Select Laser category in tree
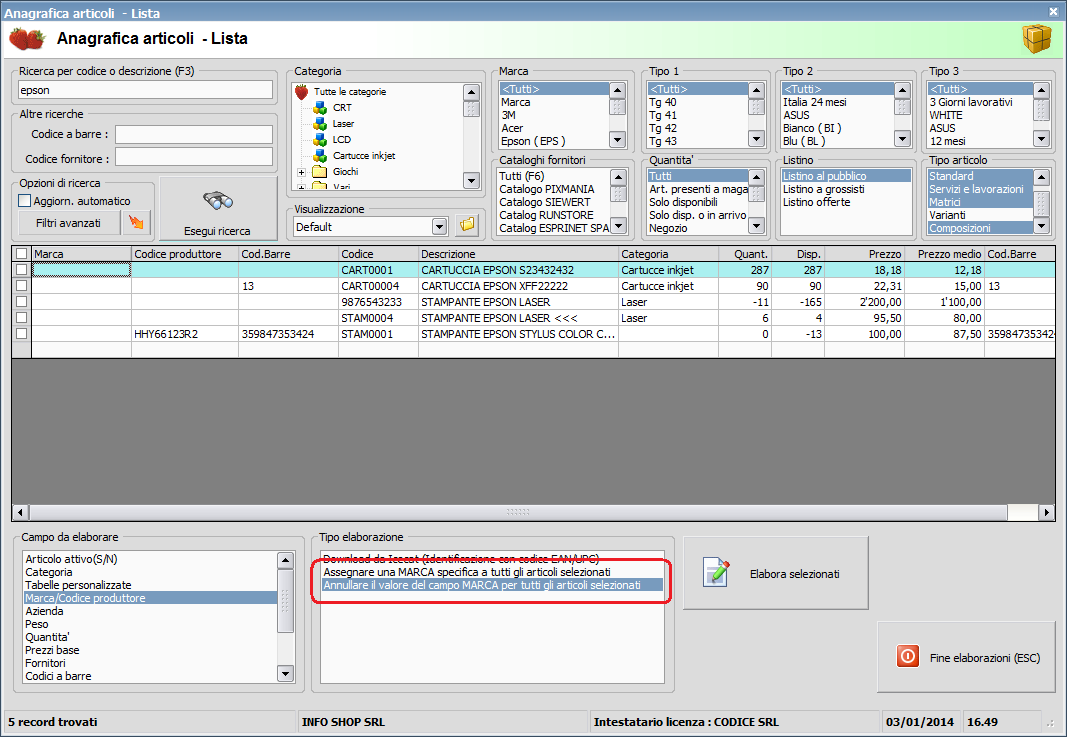1067x737 pixels. pos(343,123)
